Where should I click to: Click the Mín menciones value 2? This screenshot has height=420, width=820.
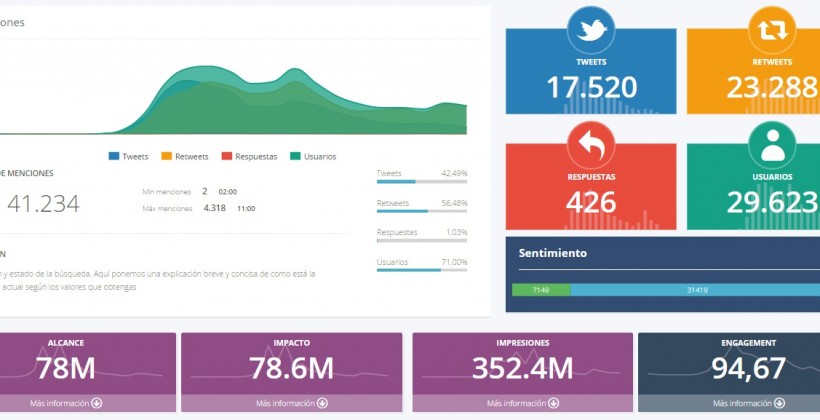[205, 191]
